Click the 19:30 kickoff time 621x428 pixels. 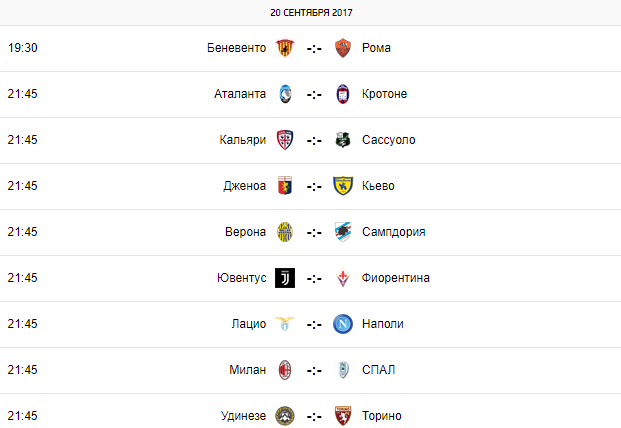point(22,48)
